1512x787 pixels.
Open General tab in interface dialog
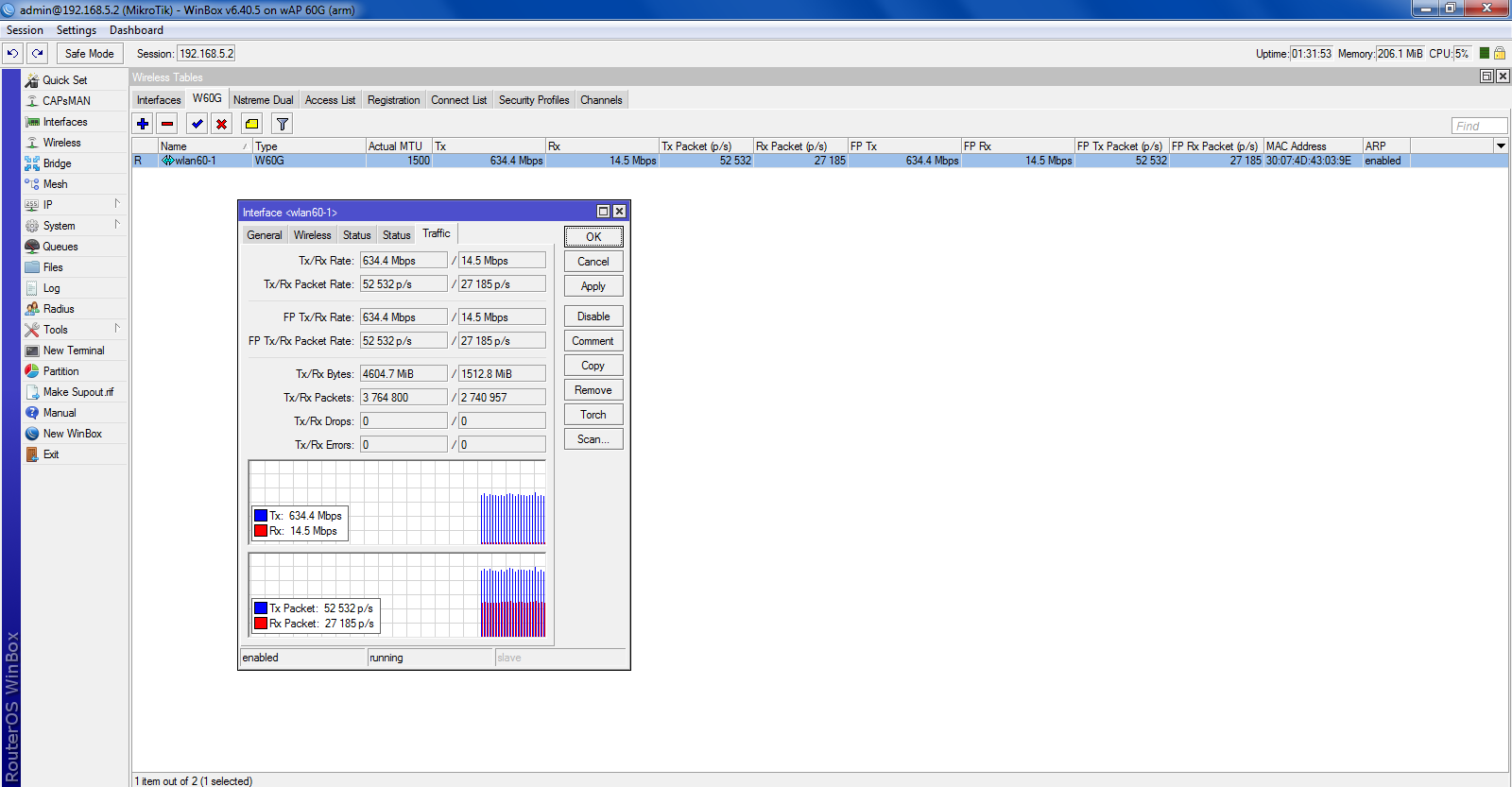pos(265,235)
